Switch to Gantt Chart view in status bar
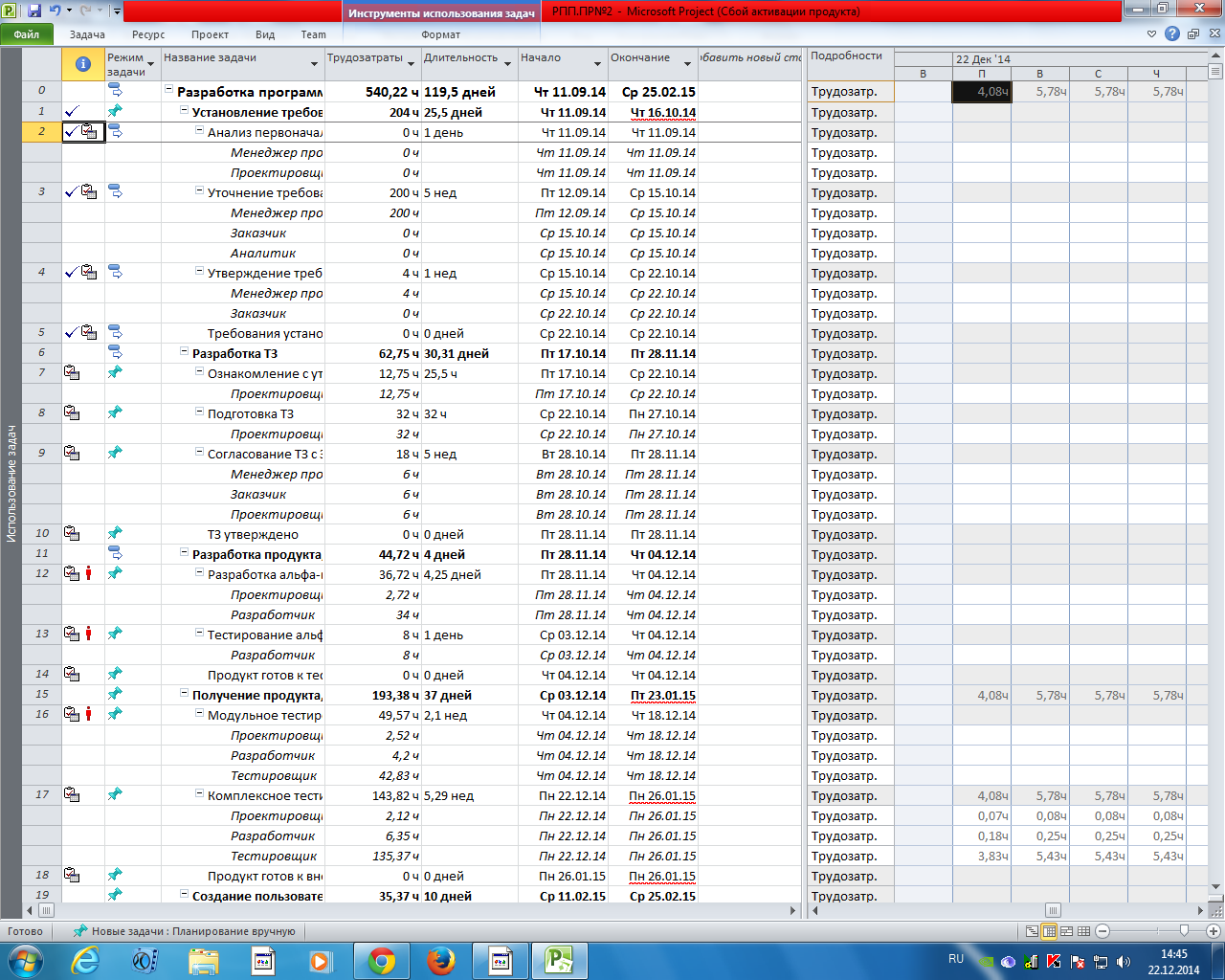The height and width of the screenshot is (980, 1225). coord(1032,931)
